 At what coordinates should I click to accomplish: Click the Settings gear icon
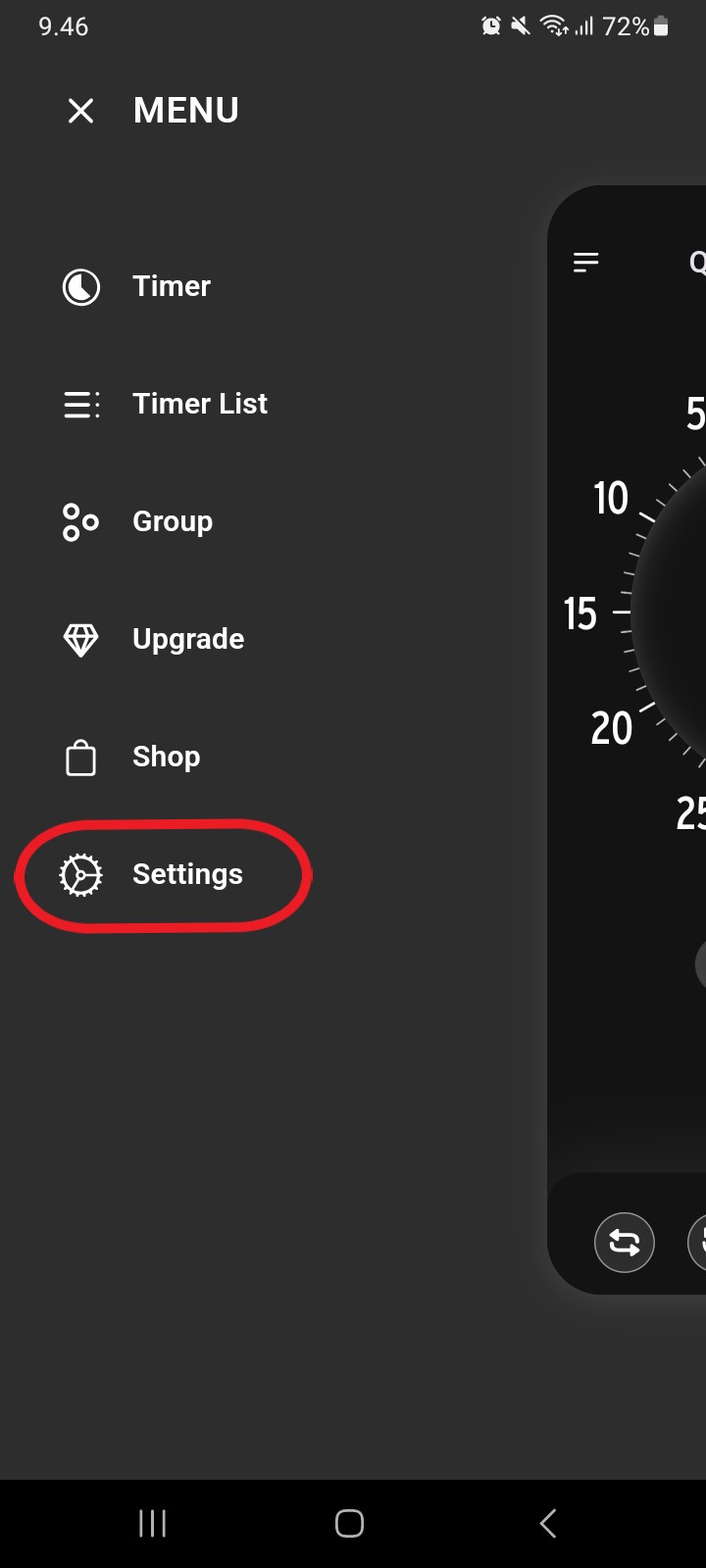tap(80, 875)
